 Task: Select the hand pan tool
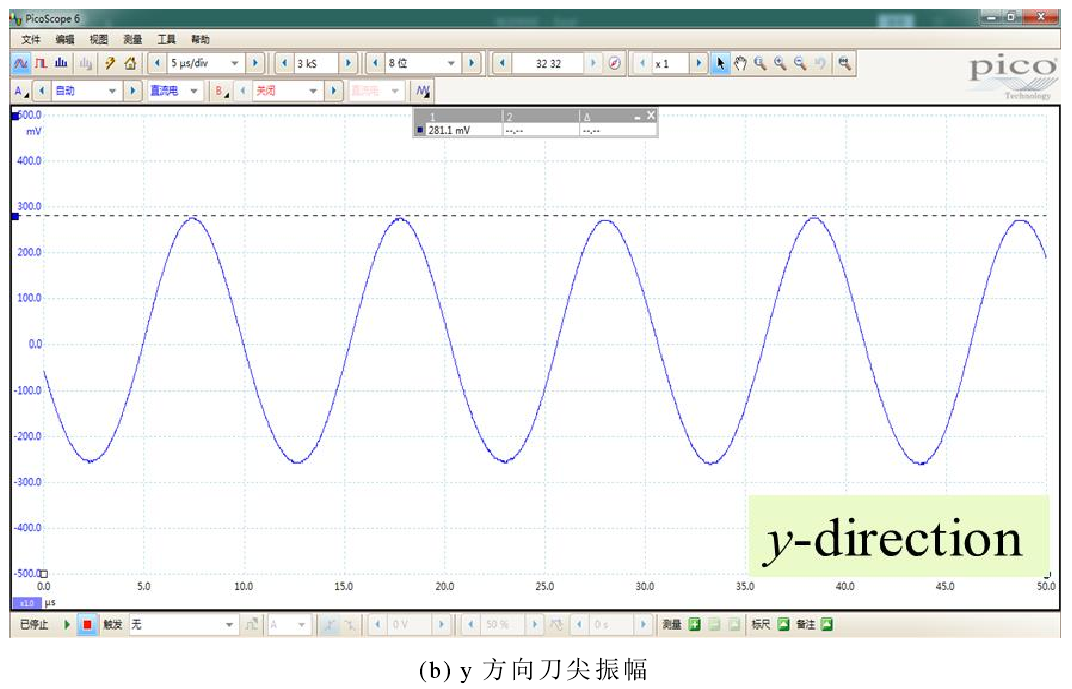pos(740,63)
